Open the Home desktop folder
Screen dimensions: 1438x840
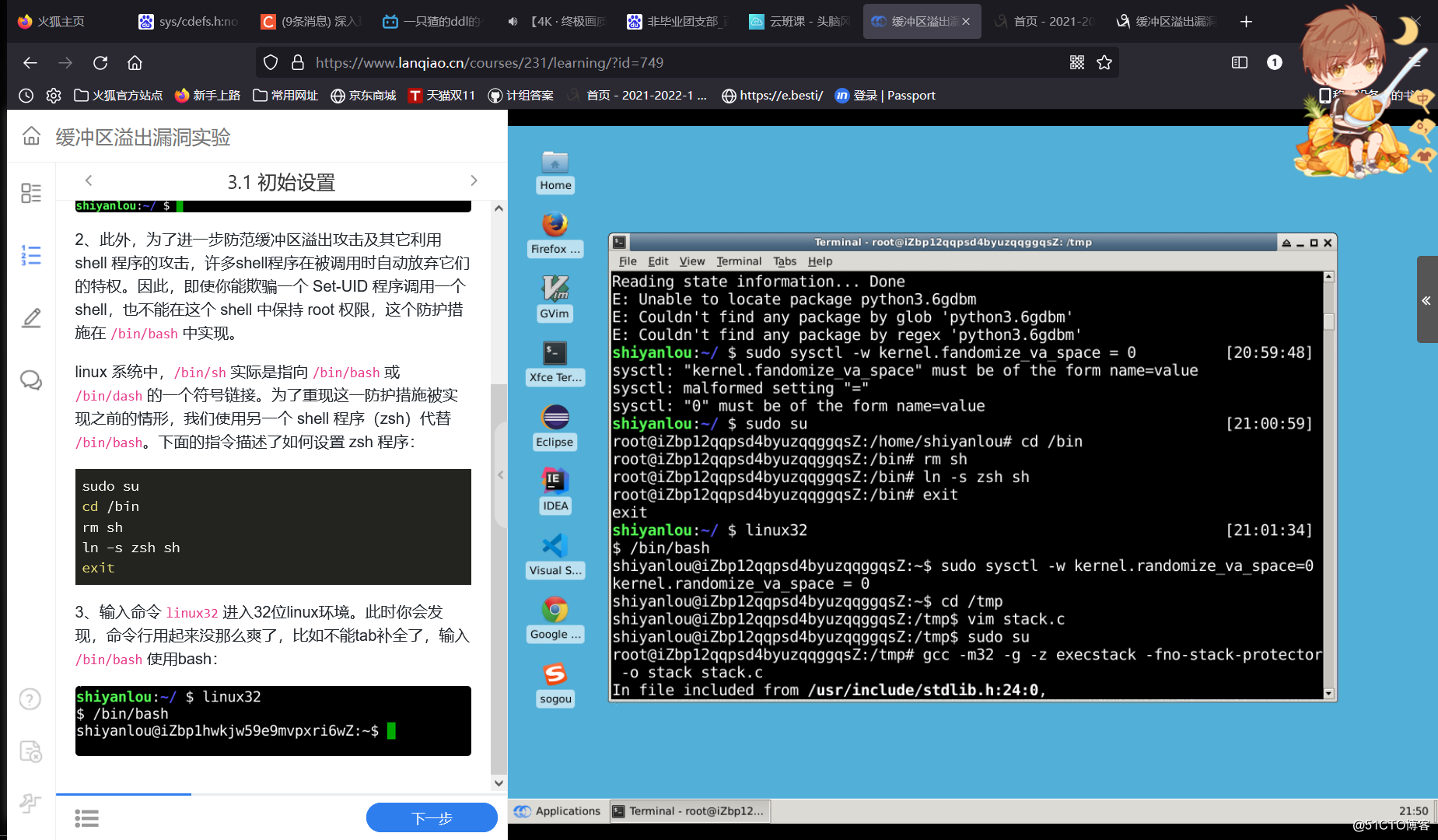pos(555,171)
